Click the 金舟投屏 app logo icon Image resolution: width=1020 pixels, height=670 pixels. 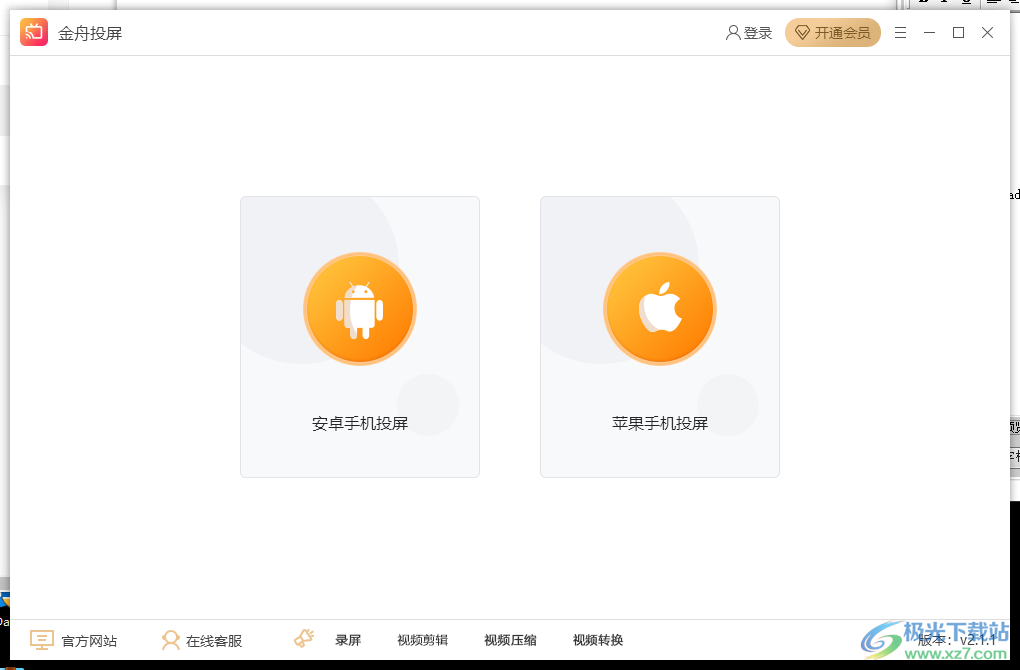click(34, 32)
